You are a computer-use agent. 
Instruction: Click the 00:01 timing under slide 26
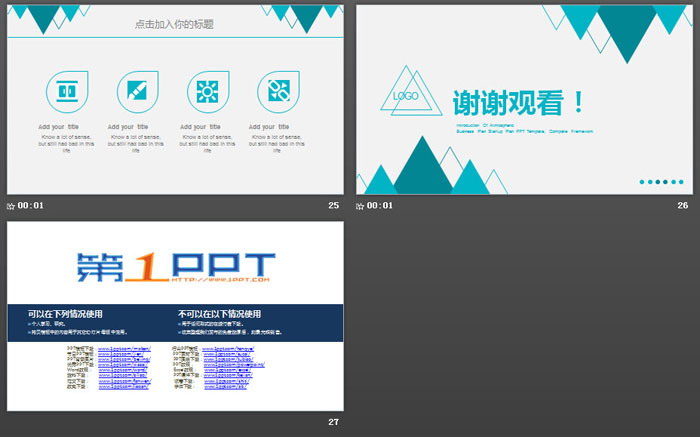point(380,205)
